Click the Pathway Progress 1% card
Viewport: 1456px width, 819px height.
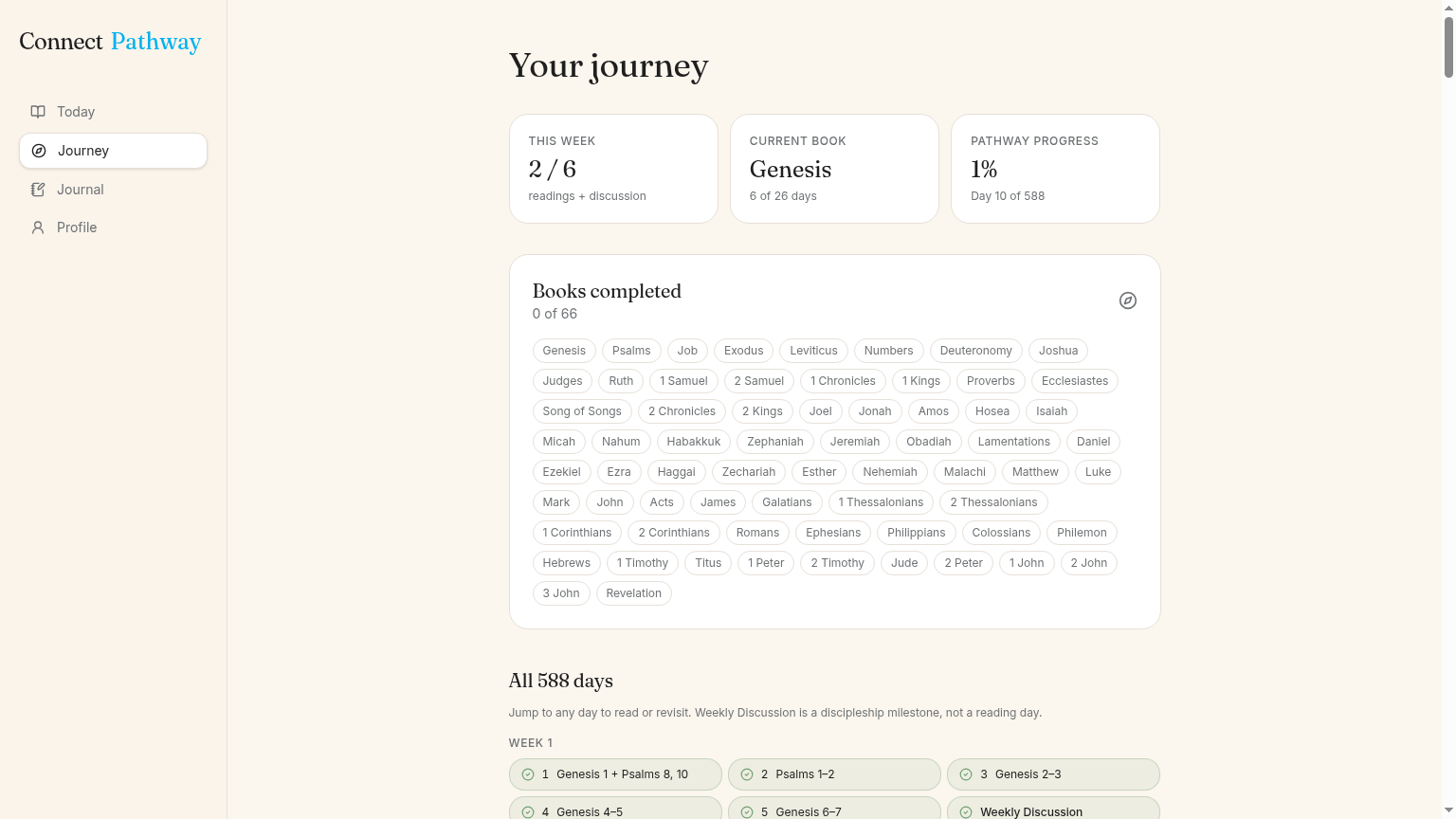tap(1055, 169)
